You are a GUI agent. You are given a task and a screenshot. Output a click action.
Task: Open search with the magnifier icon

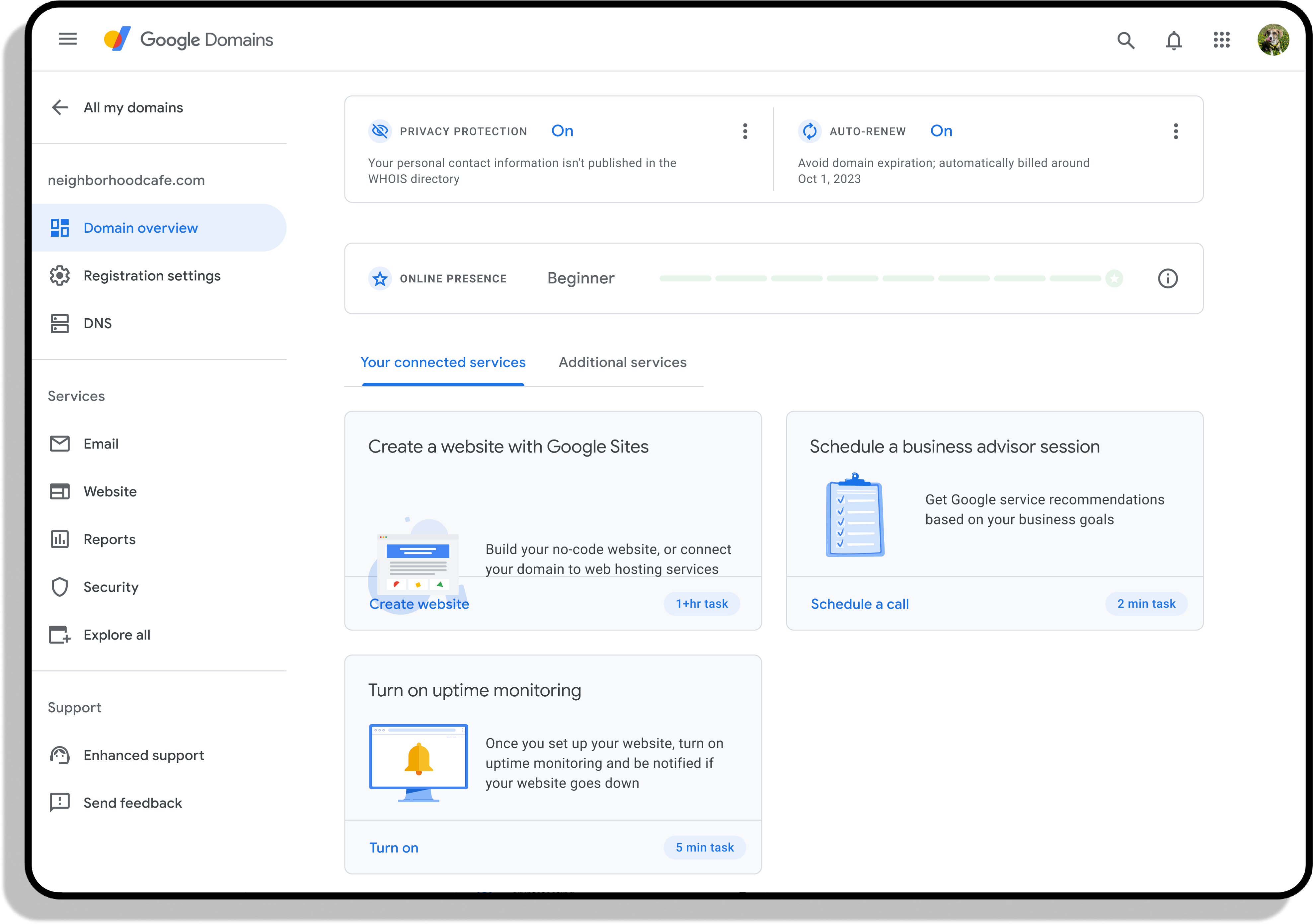click(x=1125, y=40)
